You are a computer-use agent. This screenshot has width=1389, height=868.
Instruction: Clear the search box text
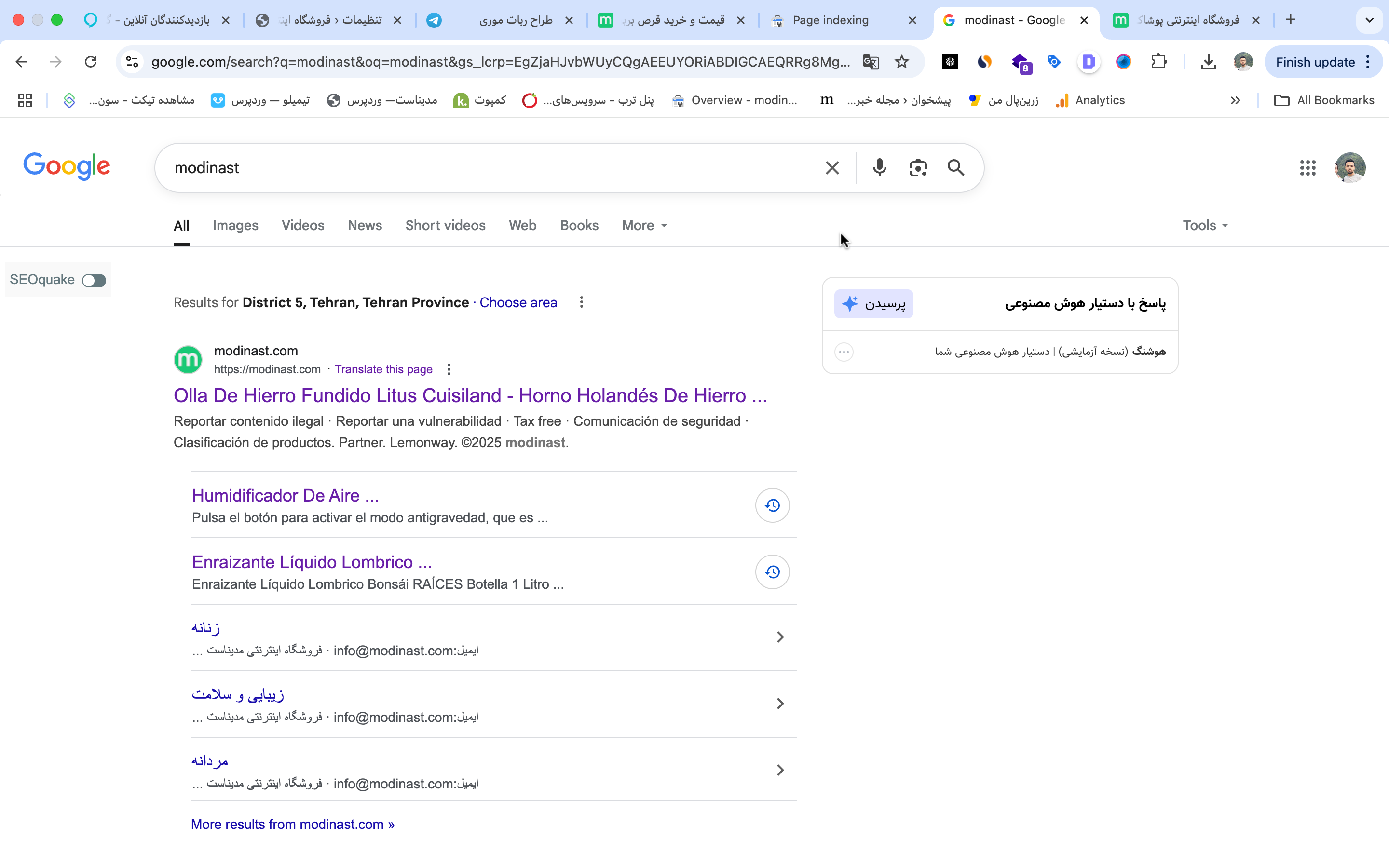point(831,168)
